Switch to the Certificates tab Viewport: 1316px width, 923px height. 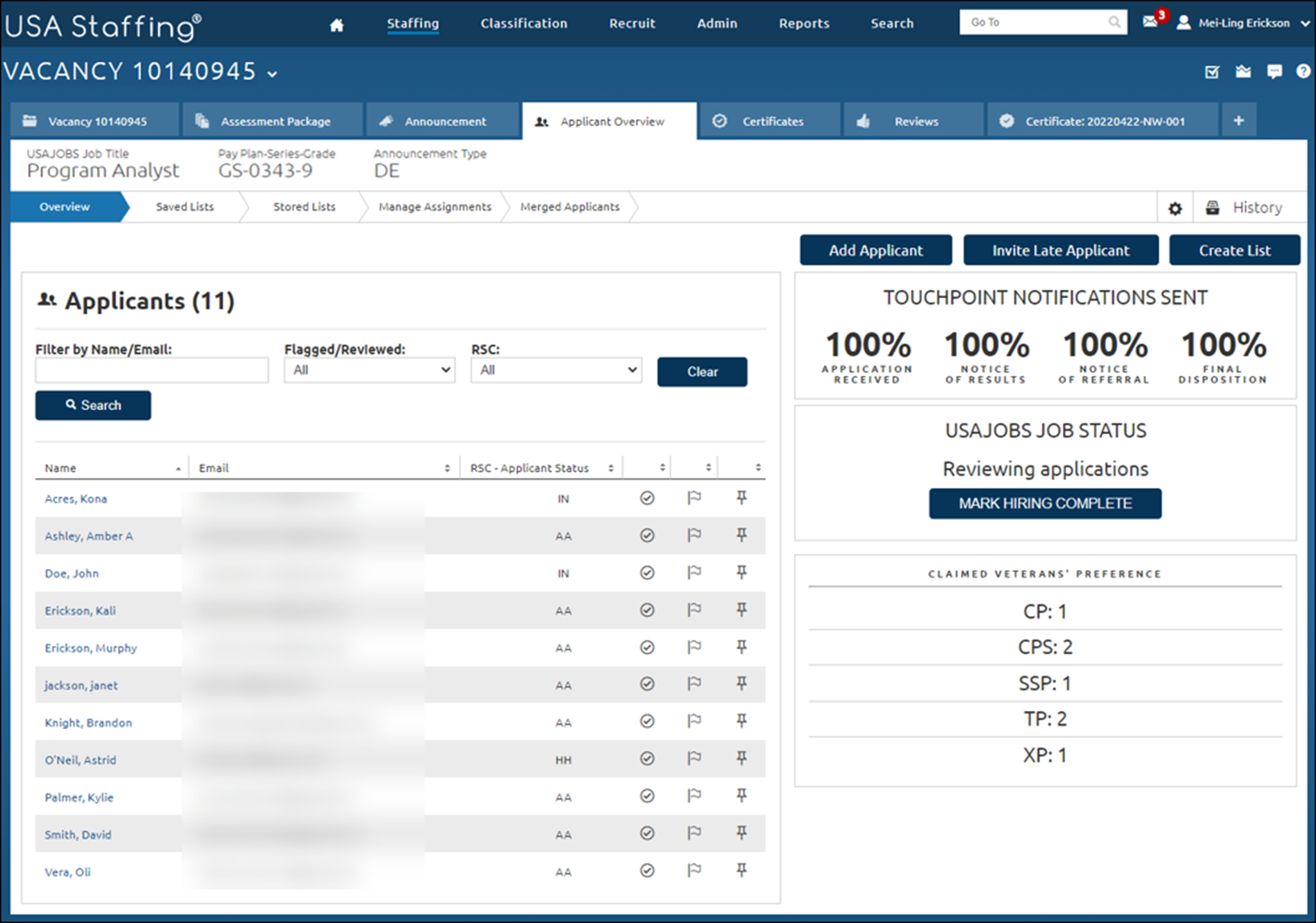(x=770, y=121)
